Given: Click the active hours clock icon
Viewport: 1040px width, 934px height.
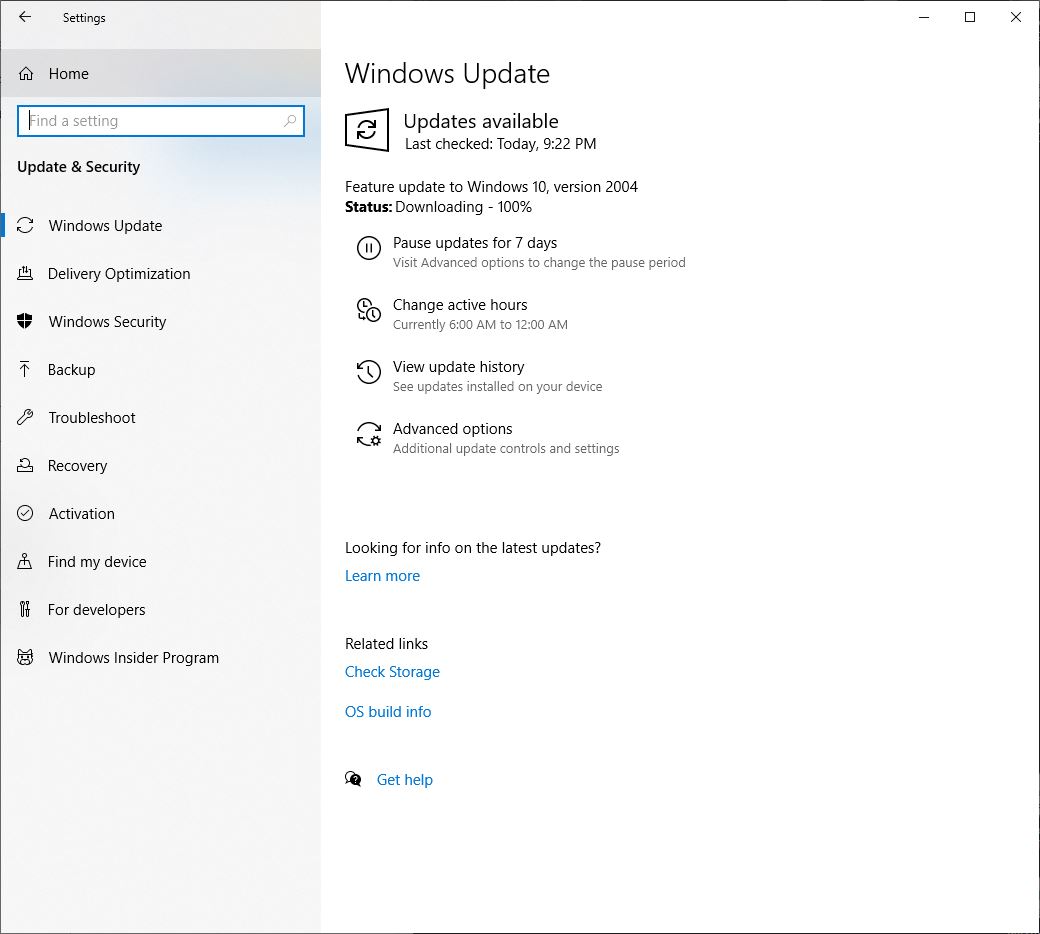Looking at the screenshot, I should click(x=369, y=310).
